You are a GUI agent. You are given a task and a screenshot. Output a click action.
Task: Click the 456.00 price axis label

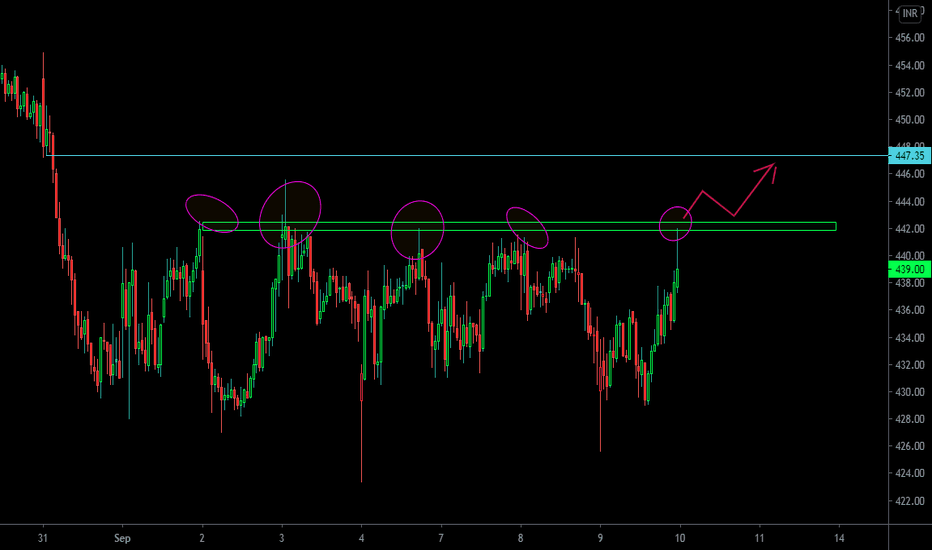click(x=910, y=38)
